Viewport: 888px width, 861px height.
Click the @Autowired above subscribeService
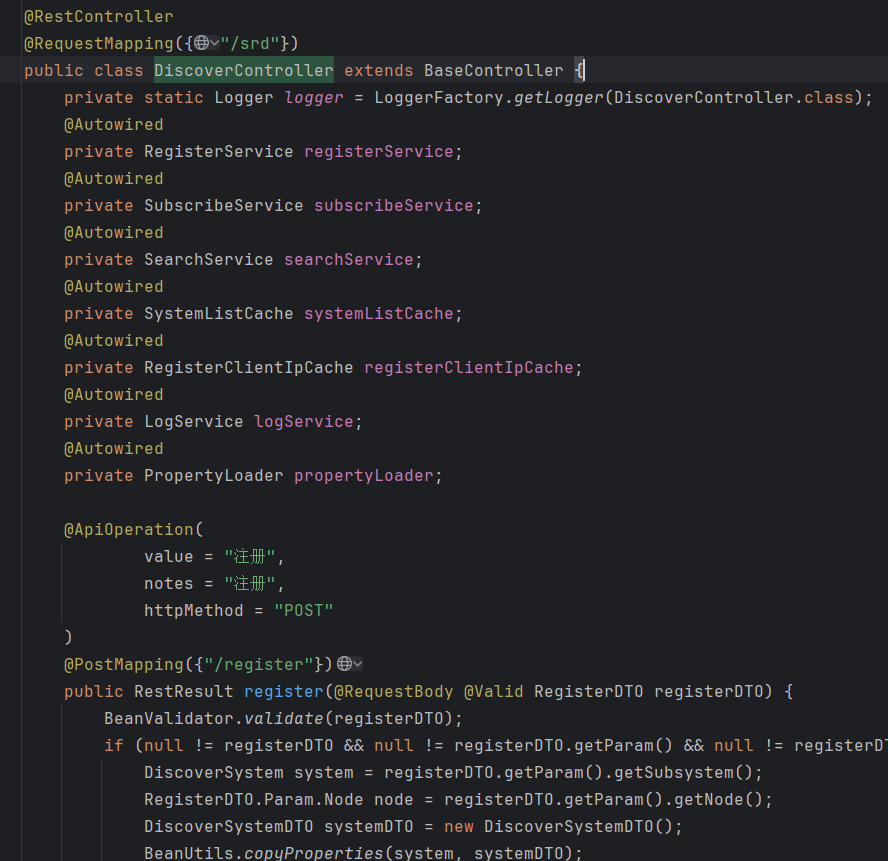coord(113,178)
